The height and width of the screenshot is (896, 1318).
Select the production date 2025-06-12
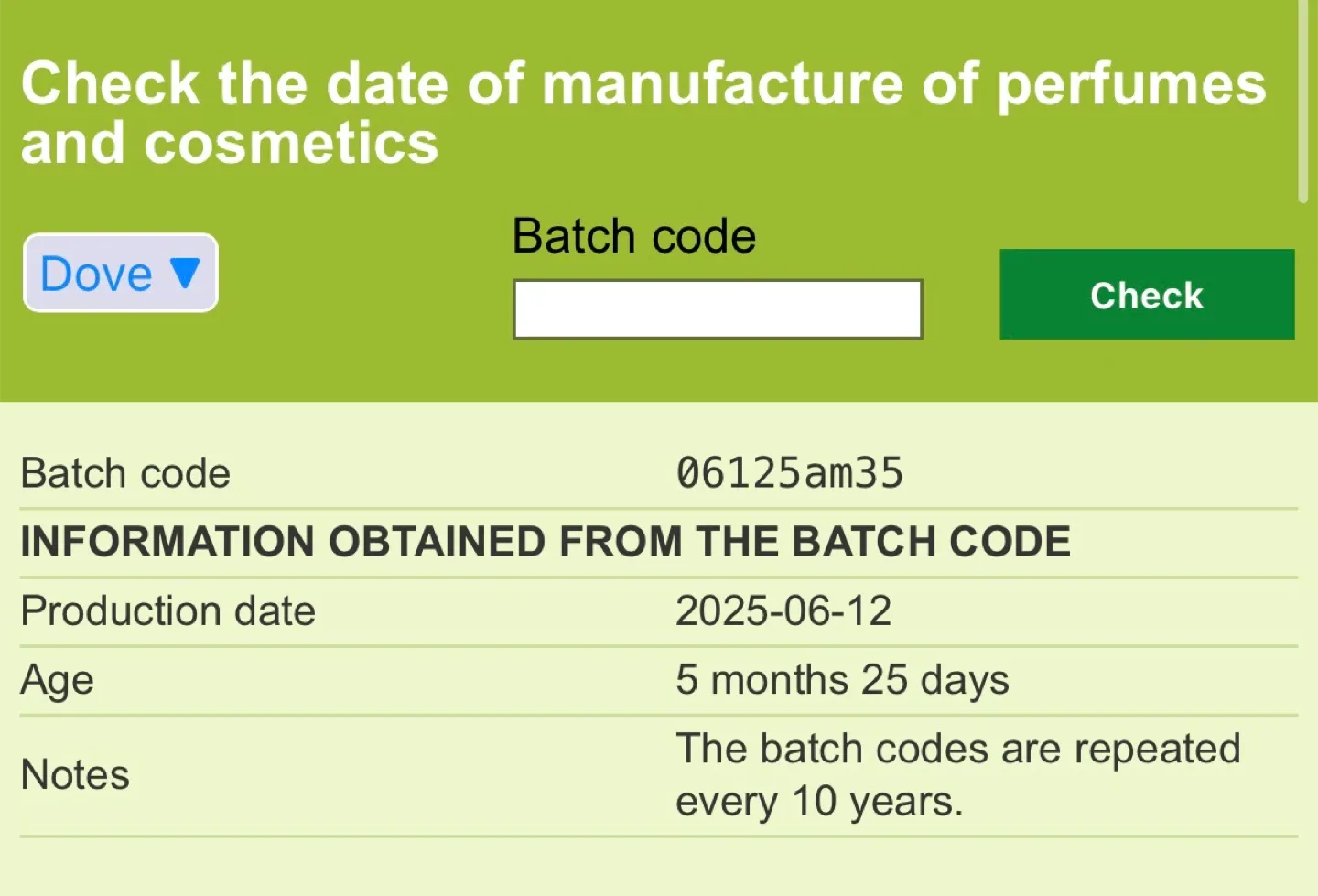pos(783,610)
